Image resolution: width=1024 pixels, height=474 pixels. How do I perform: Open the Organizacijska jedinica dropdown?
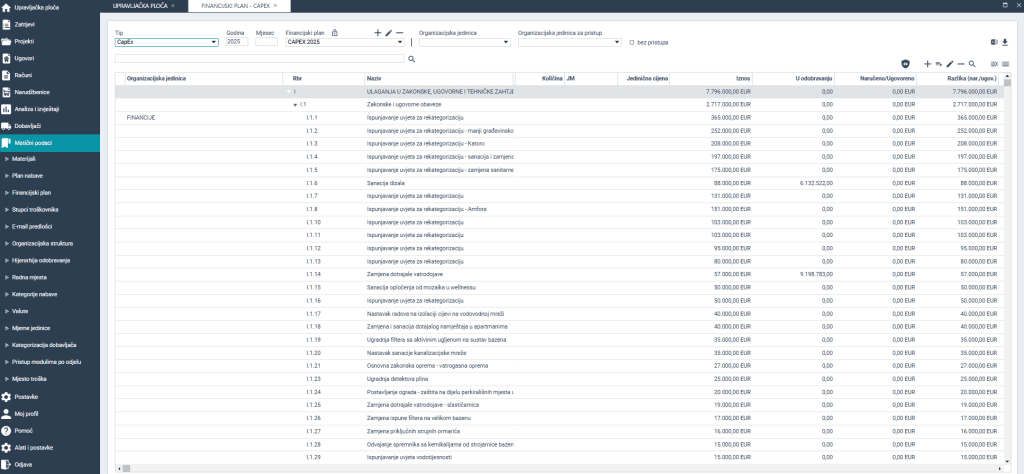(x=463, y=42)
